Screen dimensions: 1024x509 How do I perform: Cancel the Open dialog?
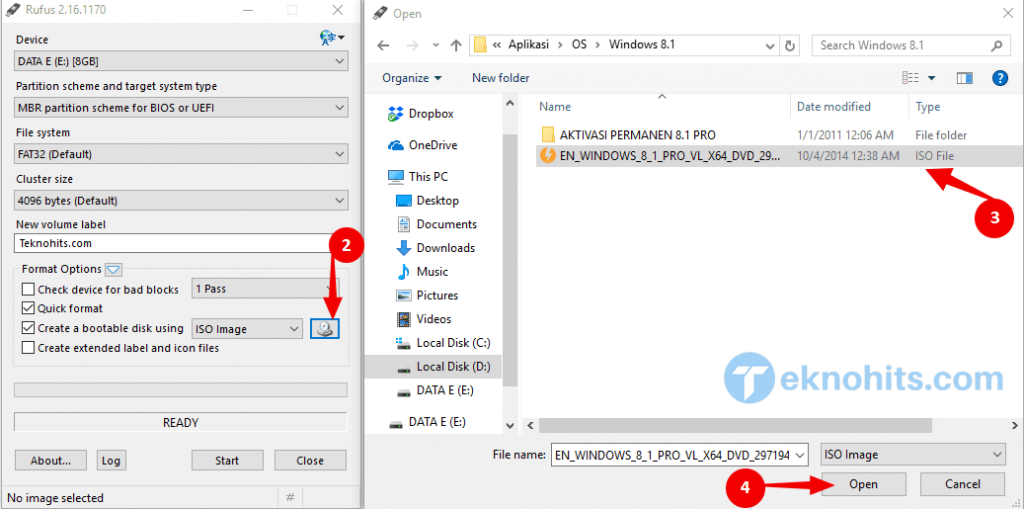[x=963, y=484]
